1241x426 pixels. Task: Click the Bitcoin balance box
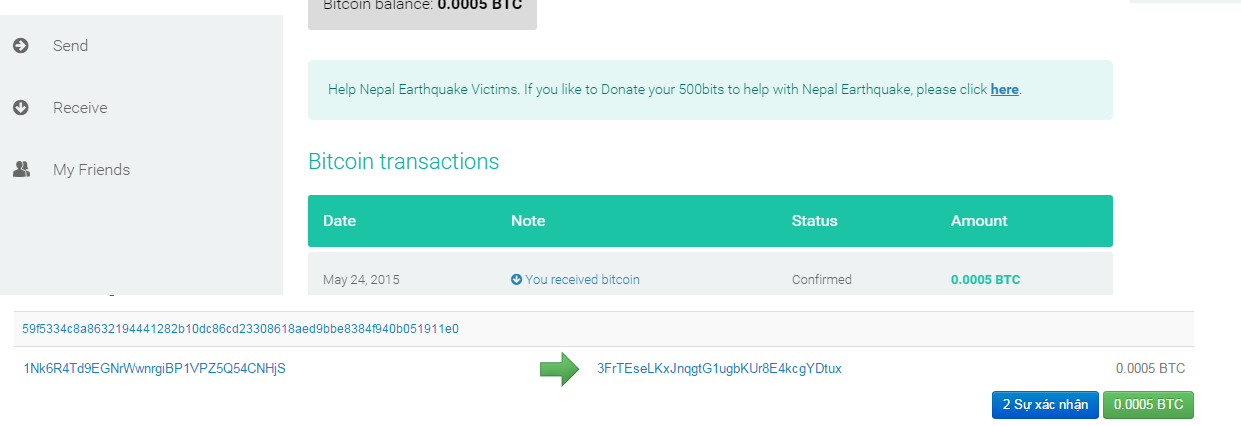[422, 10]
